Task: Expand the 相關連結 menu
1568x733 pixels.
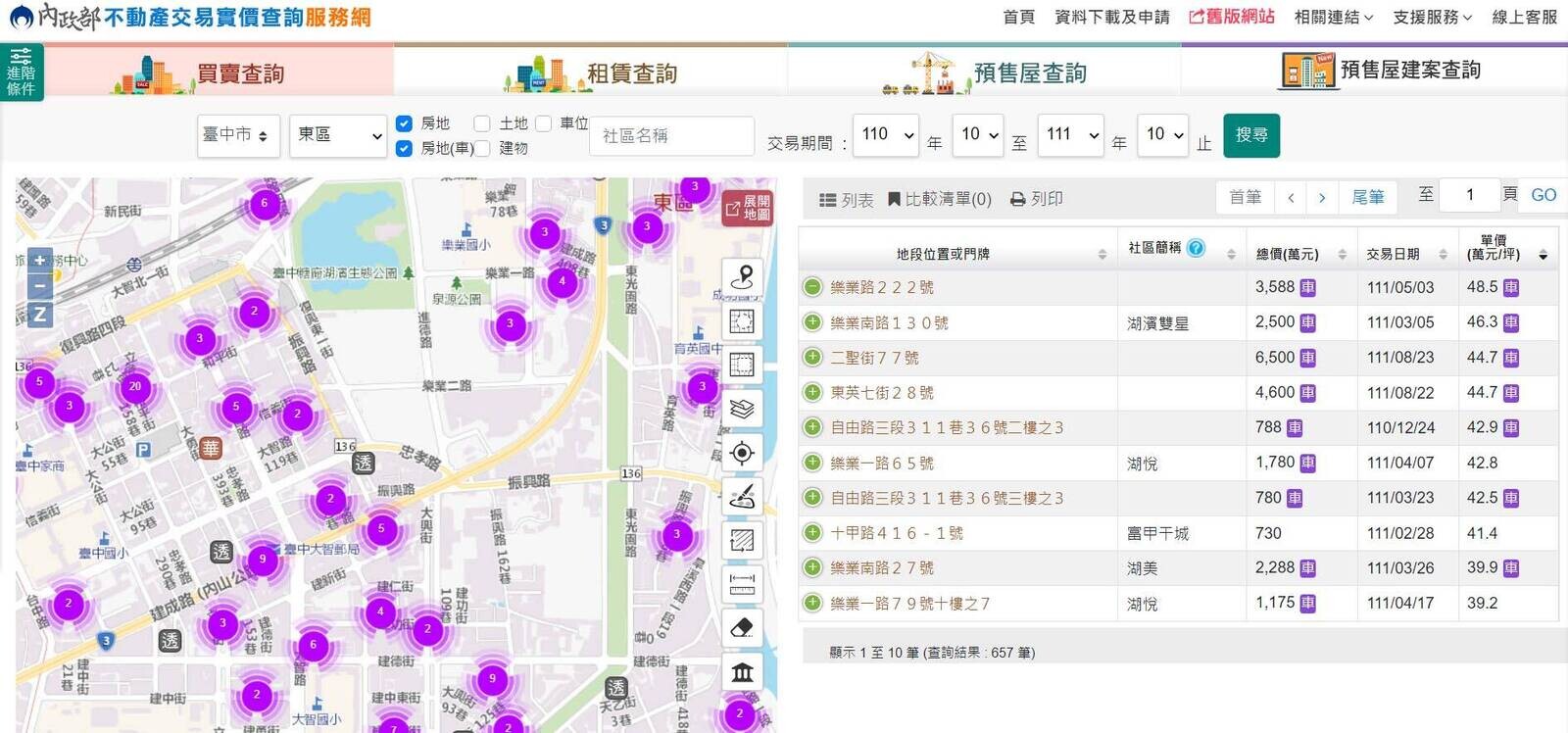Action: [x=1334, y=17]
